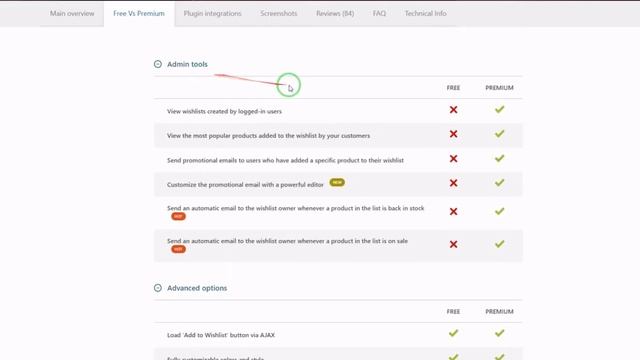Click the orange HOT badge on back in stock row

pyautogui.click(x=178, y=216)
